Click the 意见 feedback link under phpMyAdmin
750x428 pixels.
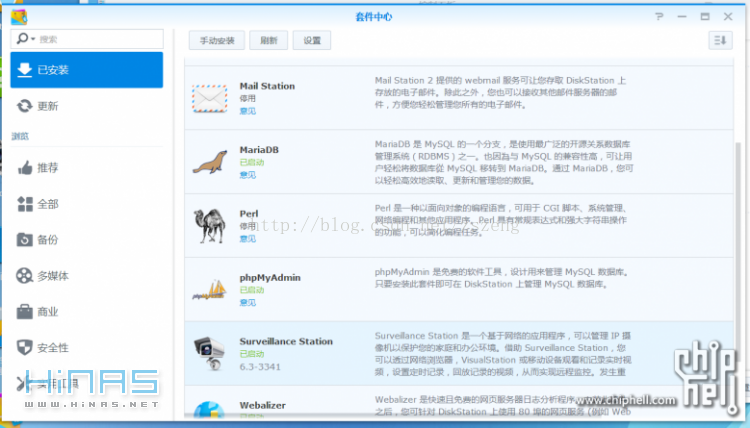247,303
